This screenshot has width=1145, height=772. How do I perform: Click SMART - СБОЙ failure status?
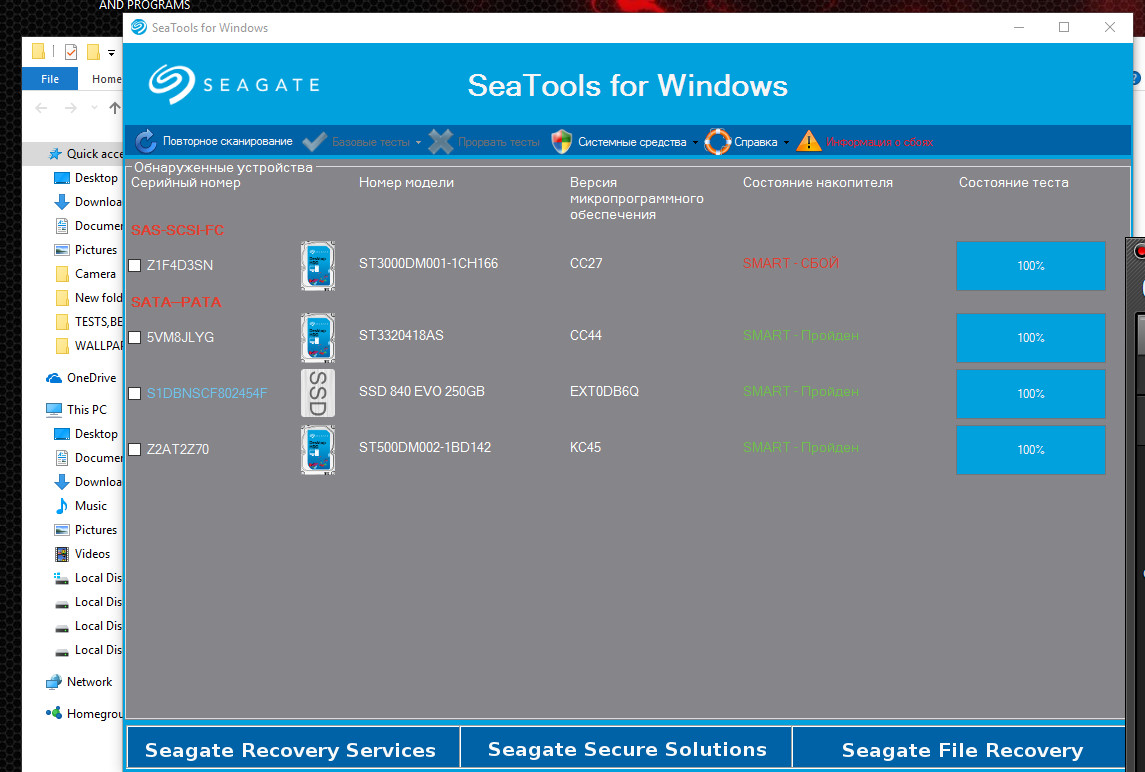(790, 263)
